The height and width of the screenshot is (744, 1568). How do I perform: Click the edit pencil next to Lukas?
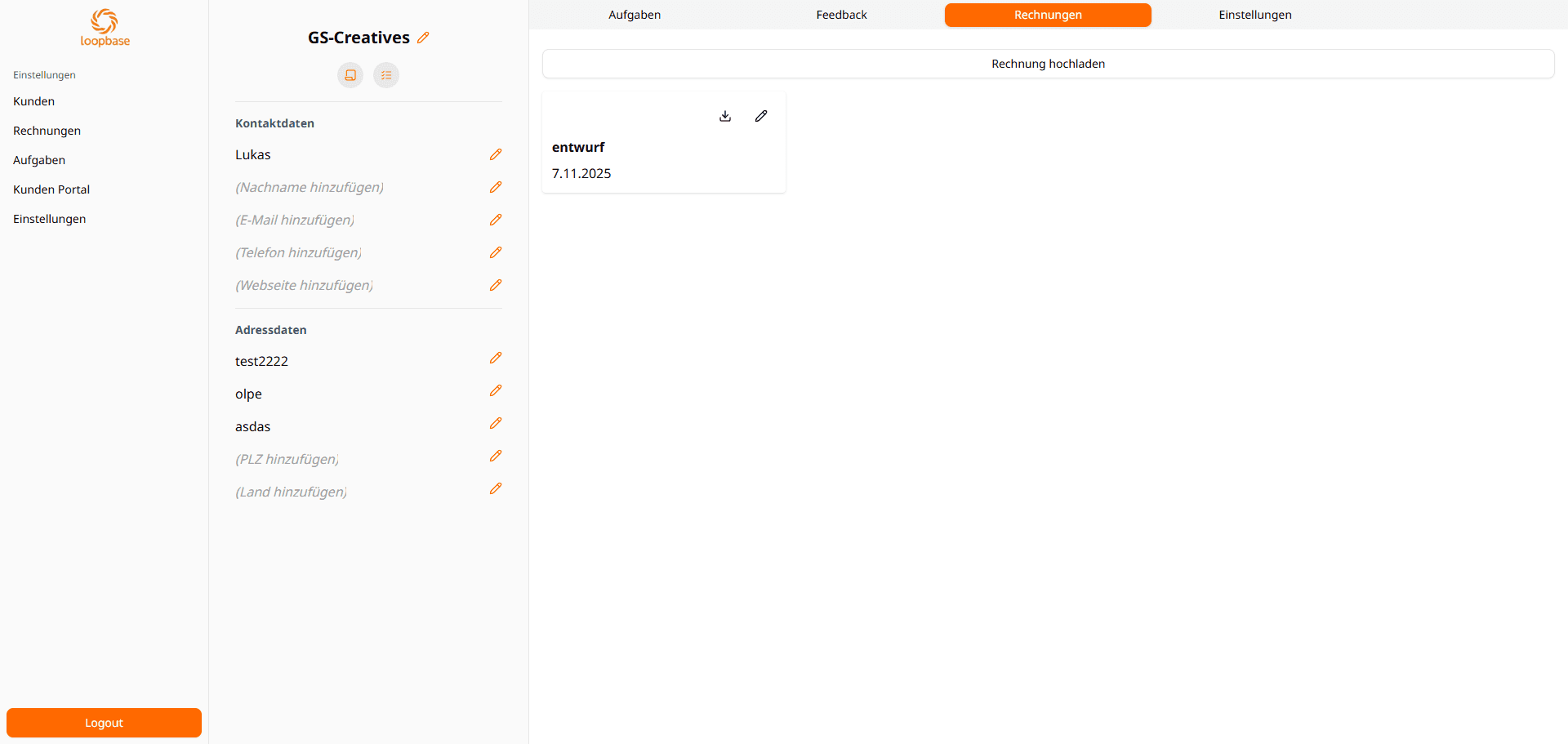click(496, 154)
